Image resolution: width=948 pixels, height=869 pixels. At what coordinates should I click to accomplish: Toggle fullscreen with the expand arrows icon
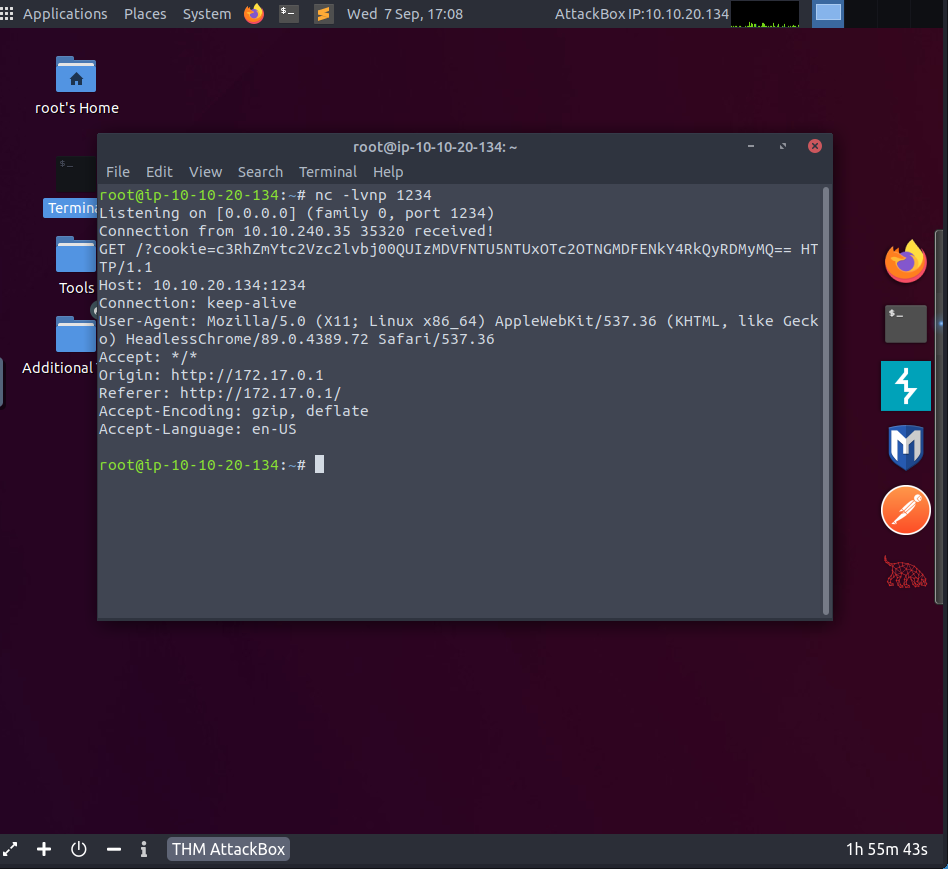[10, 849]
